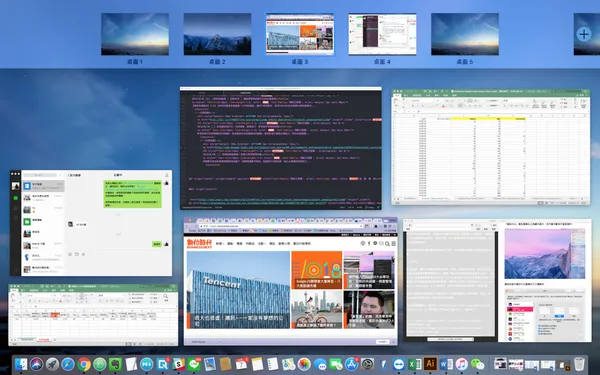The width and height of the screenshot is (600, 375).
Task: Open the Trash in the Dock
Action: (x=580, y=364)
